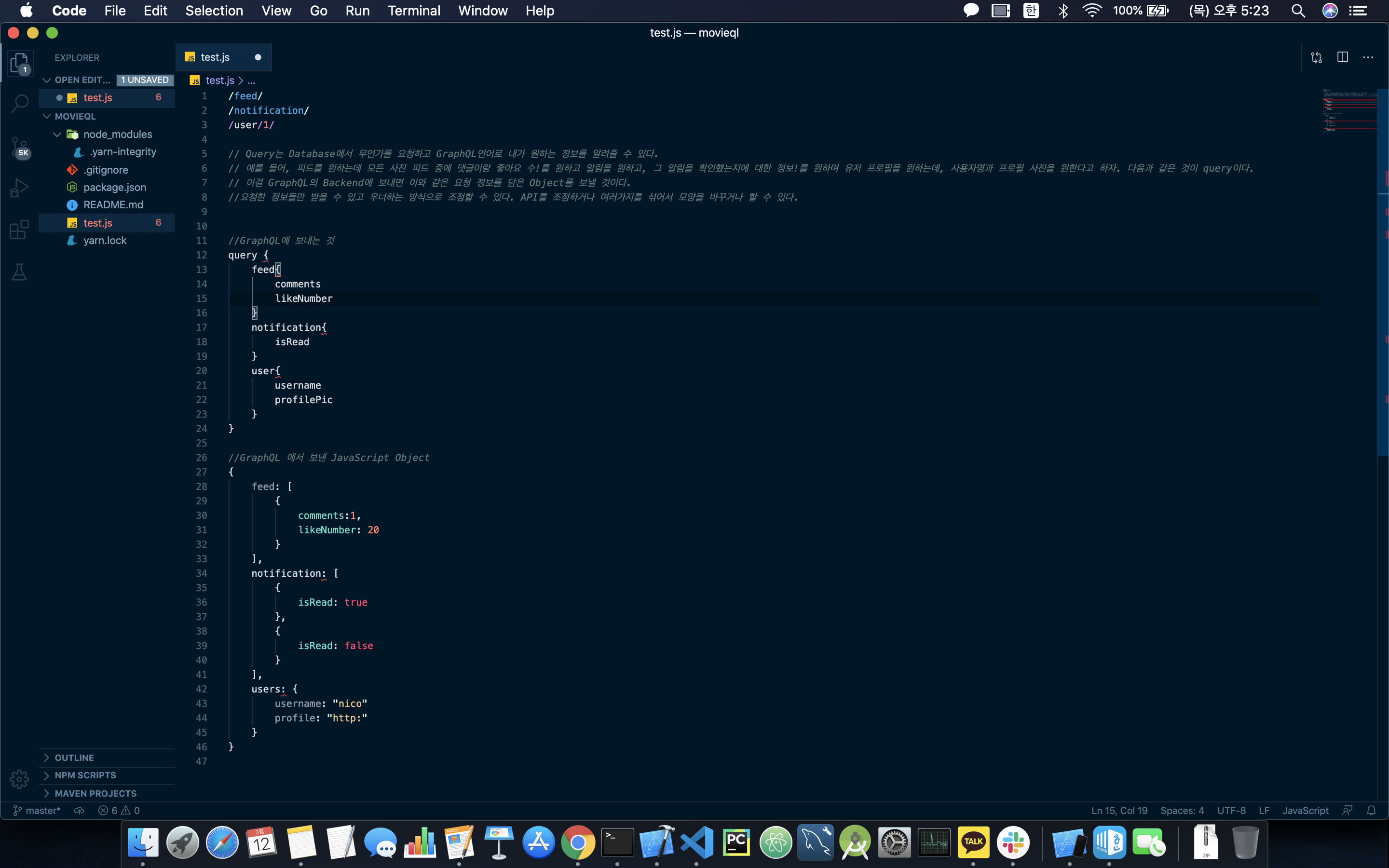Click Spaces: 4 indentation setting
The height and width of the screenshot is (868, 1389).
pyautogui.click(x=1182, y=810)
